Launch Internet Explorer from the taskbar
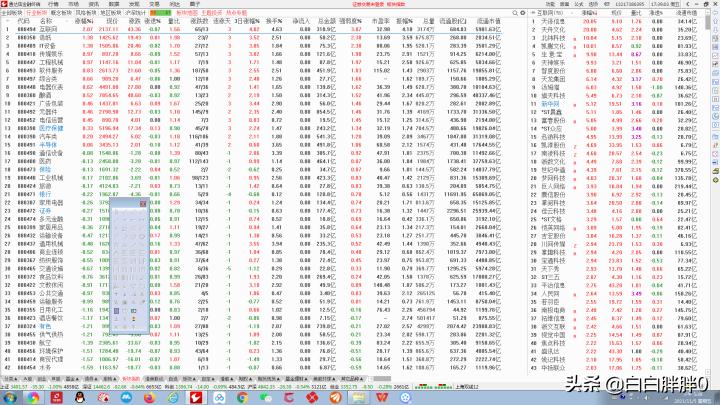 click(x=173, y=398)
